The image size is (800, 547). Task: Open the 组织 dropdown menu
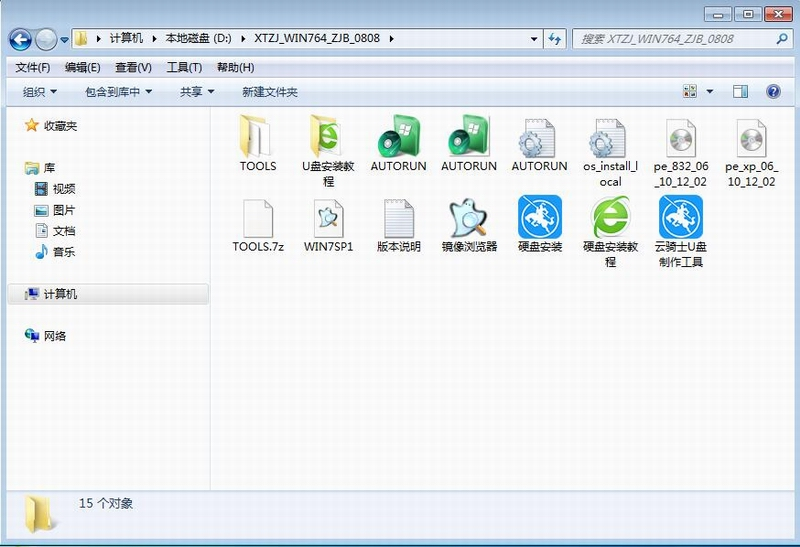click(40, 92)
